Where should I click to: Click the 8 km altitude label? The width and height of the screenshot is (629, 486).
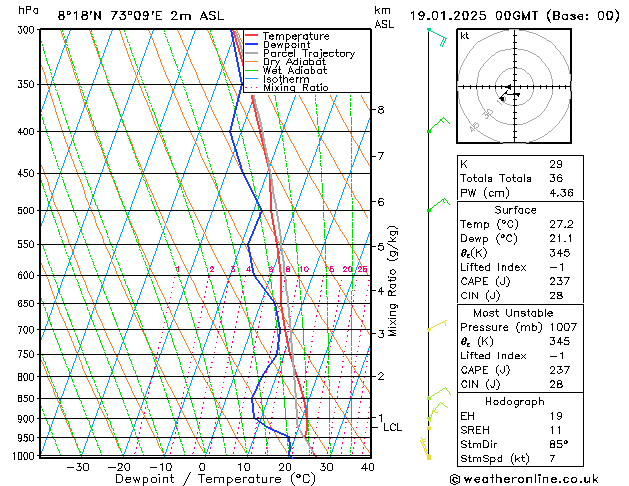[380, 109]
